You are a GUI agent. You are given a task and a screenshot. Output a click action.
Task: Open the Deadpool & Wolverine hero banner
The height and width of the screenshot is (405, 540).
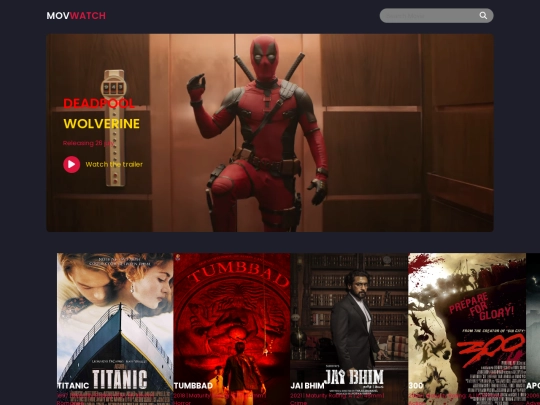tap(270, 133)
